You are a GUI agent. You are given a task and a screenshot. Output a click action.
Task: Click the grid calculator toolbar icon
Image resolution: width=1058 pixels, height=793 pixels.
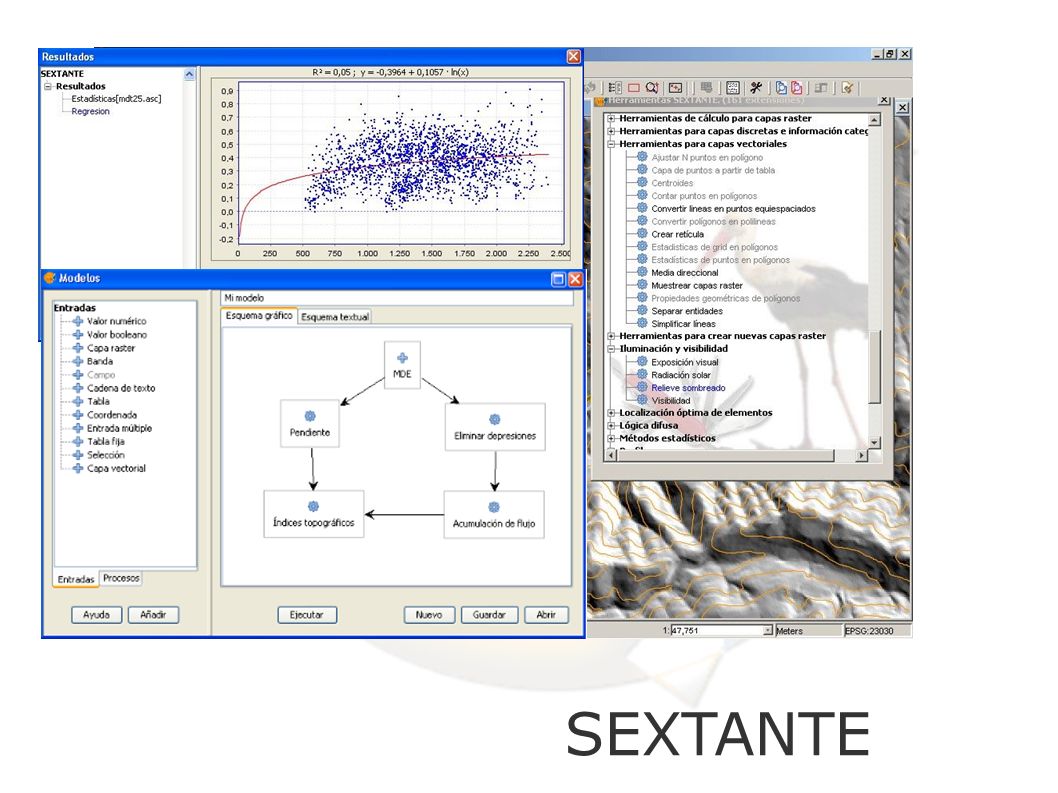(733, 88)
